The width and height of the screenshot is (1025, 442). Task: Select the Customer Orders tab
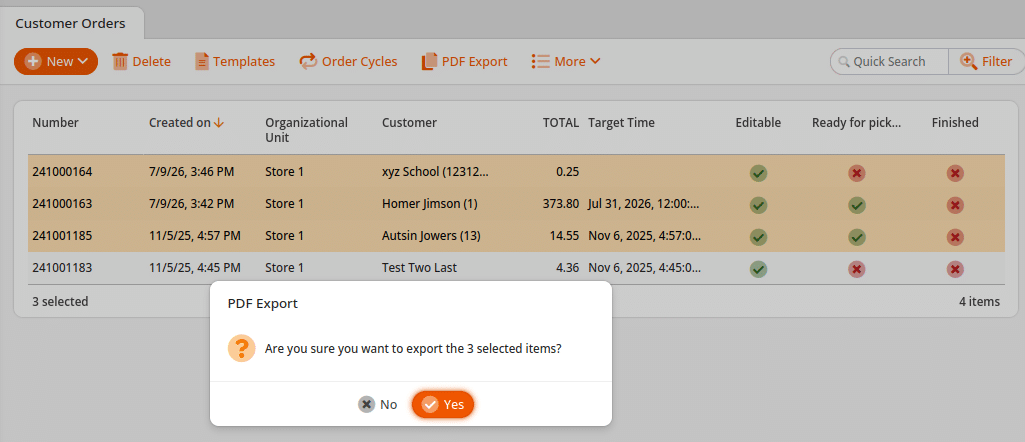click(71, 24)
